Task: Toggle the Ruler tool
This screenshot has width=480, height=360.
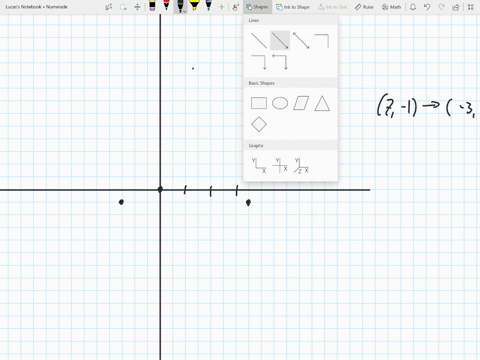Action: [364, 7]
